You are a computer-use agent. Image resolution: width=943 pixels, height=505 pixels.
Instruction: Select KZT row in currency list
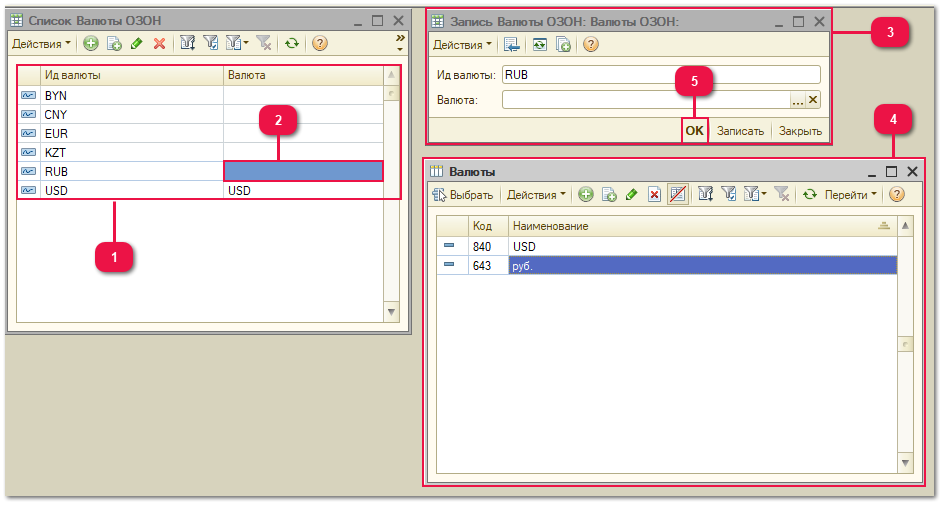pyautogui.click(x=200, y=153)
